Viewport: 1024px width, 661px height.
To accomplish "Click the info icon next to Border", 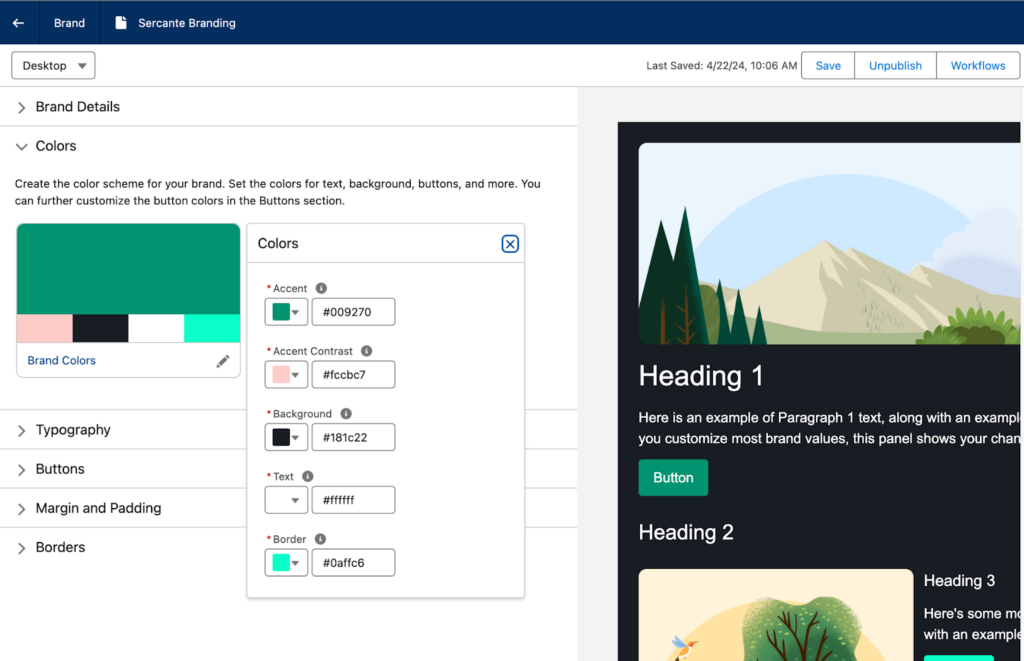I will 320,539.
